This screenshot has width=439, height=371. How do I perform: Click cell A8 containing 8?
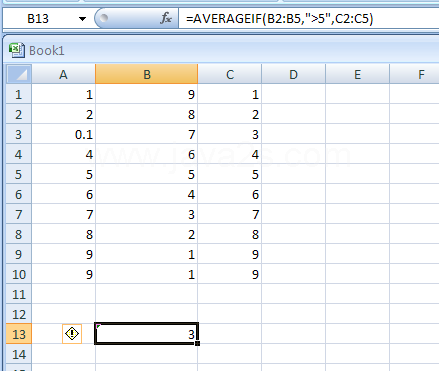click(x=63, y=234)
